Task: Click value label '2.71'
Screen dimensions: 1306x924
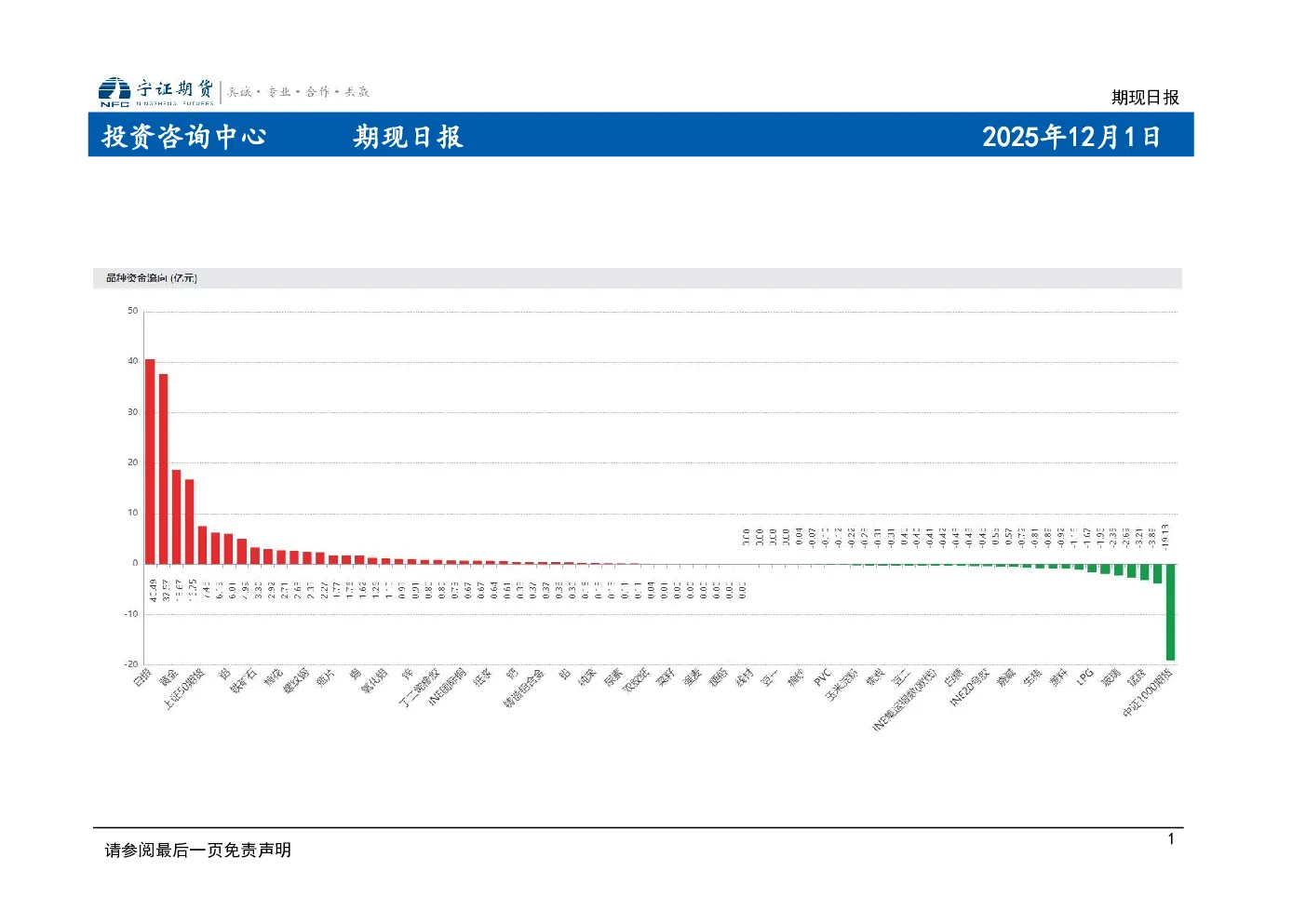Action: [x=284, y=591]
